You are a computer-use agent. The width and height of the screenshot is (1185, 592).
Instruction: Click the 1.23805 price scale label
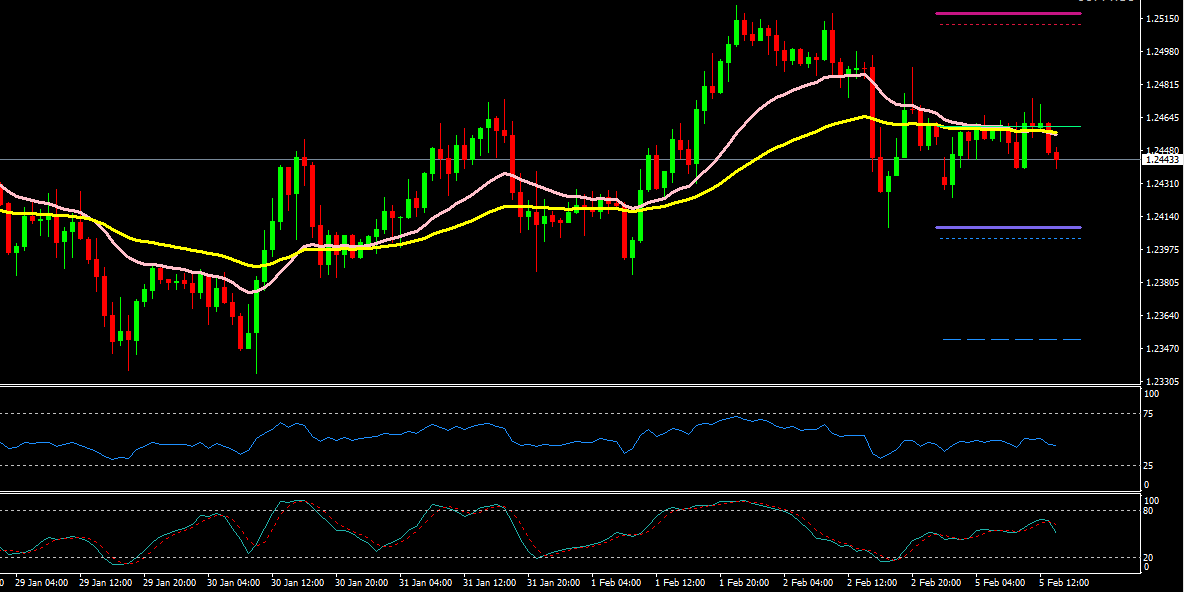pos(1161,283)
